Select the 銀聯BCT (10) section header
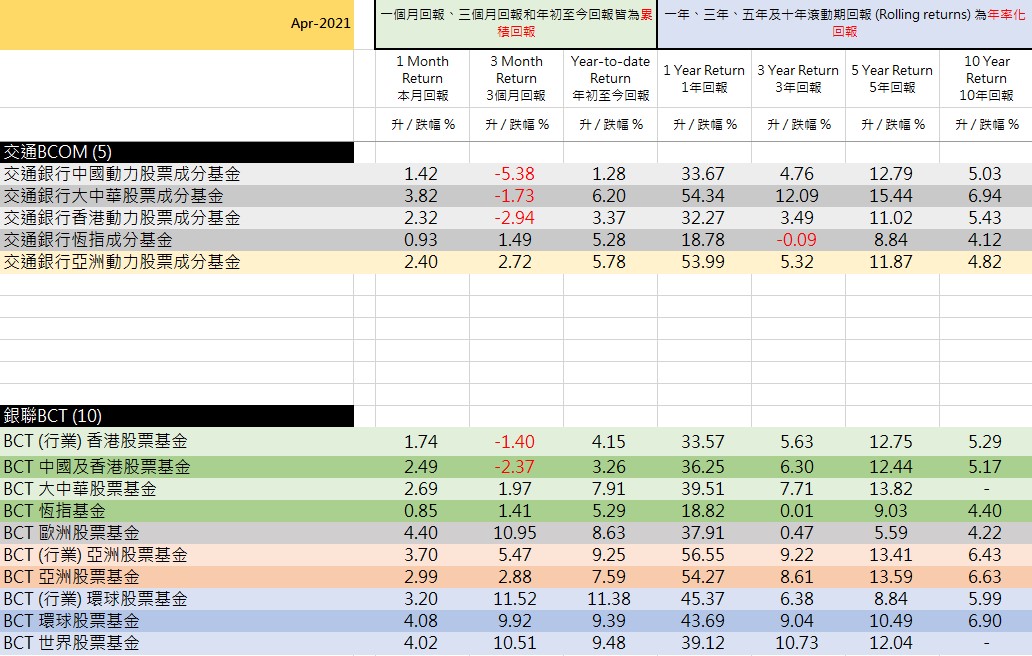Screen dimensions: 1032x656 tap(177, 416)
